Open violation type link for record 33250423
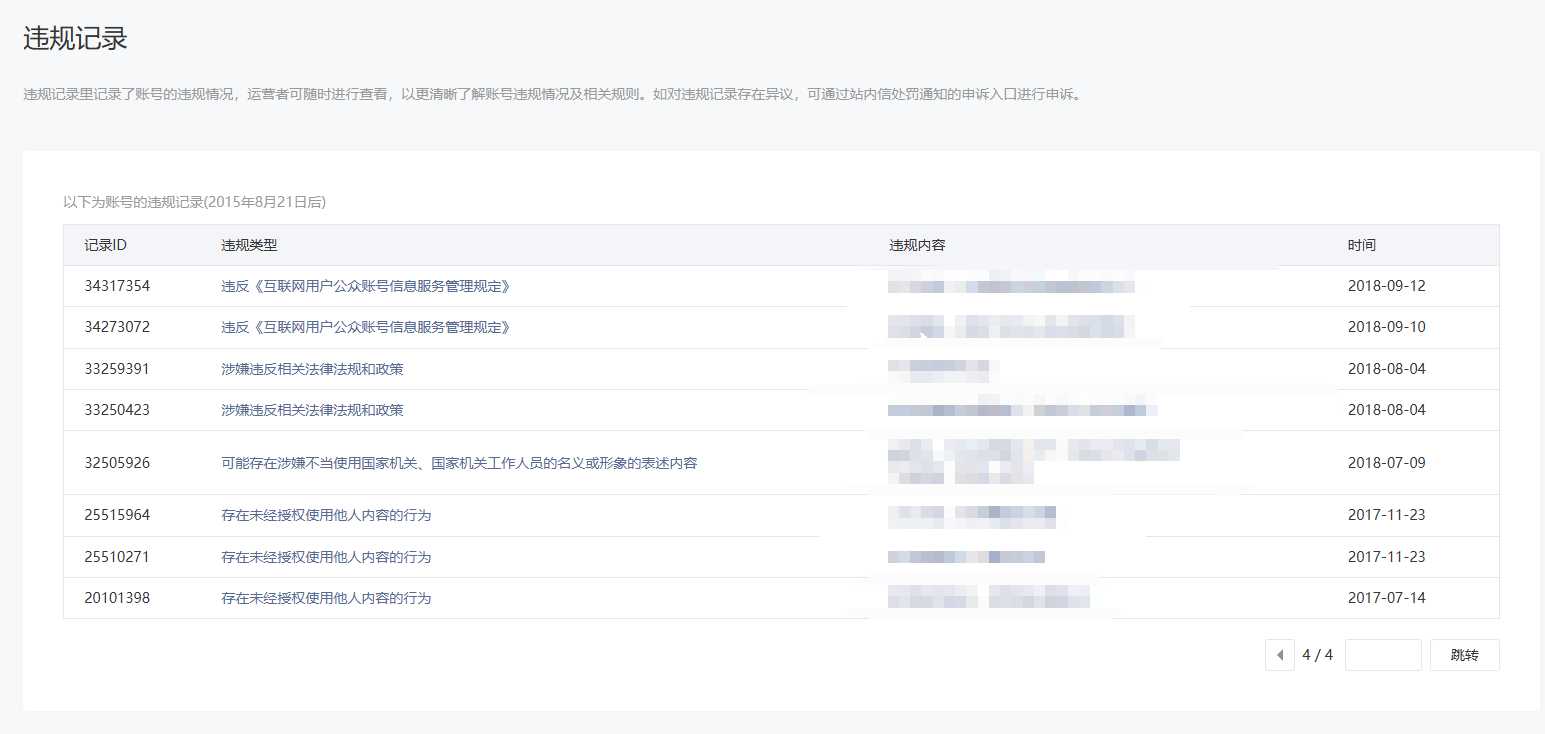The width and height of the screenshot is (1545, 734). [x=312, y=410]
